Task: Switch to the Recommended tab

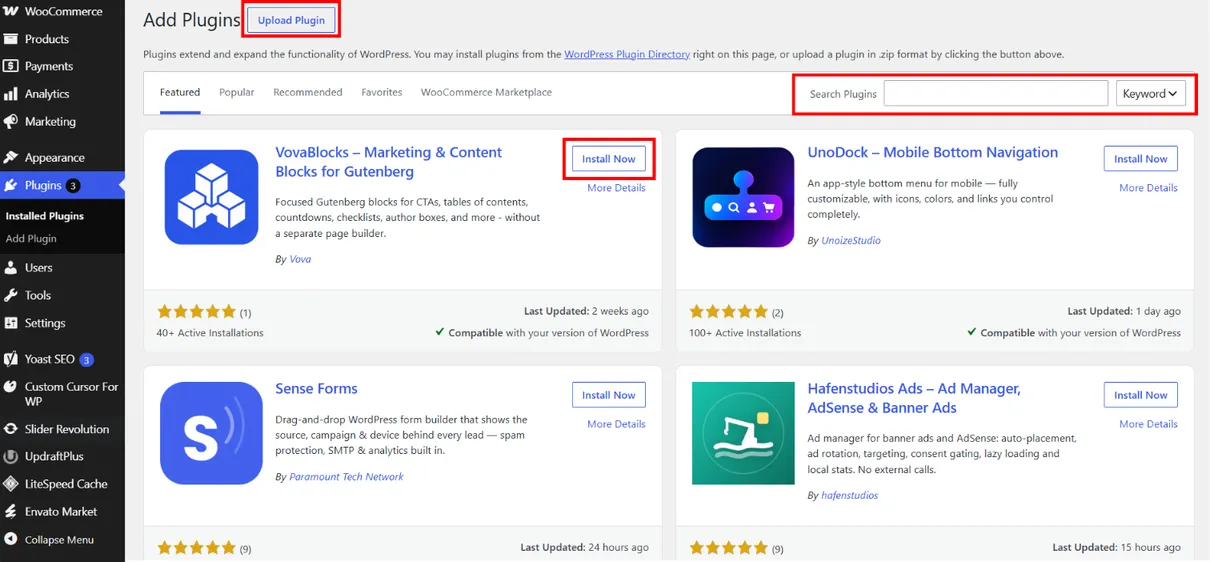Action: click(308, 92)
